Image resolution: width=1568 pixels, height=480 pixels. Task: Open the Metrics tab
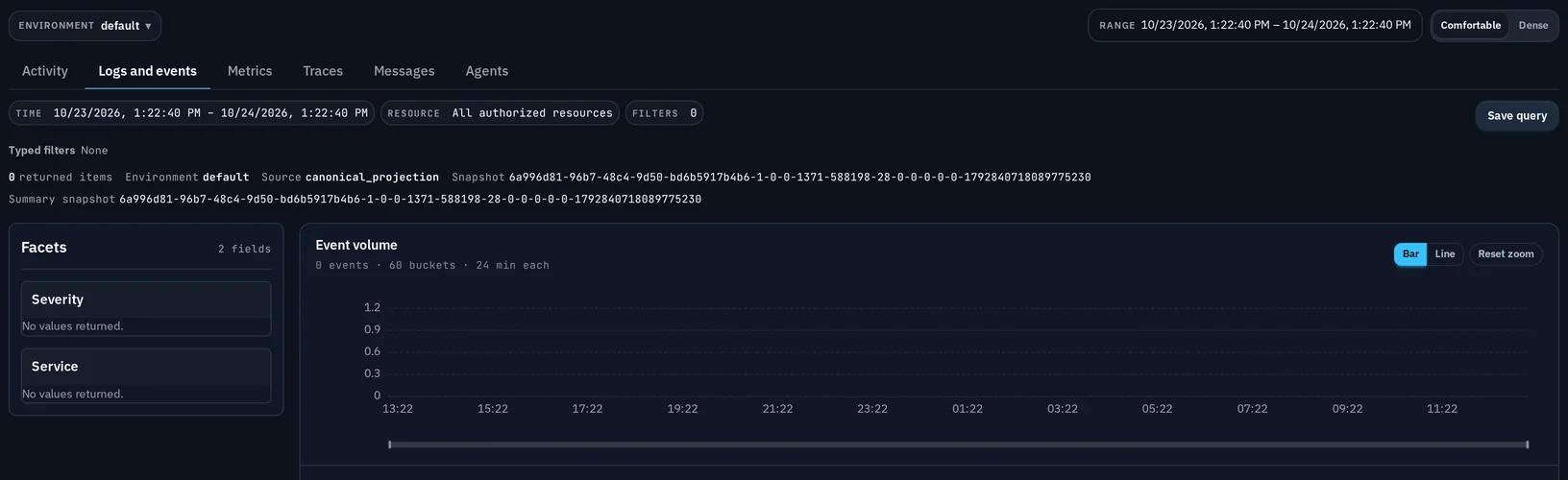tap(250, 71)
